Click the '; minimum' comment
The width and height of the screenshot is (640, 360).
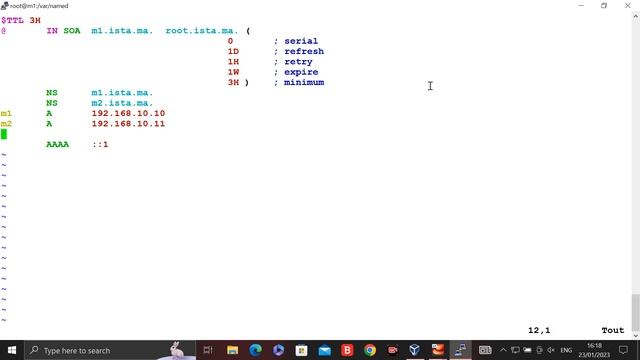click(299, 82)
